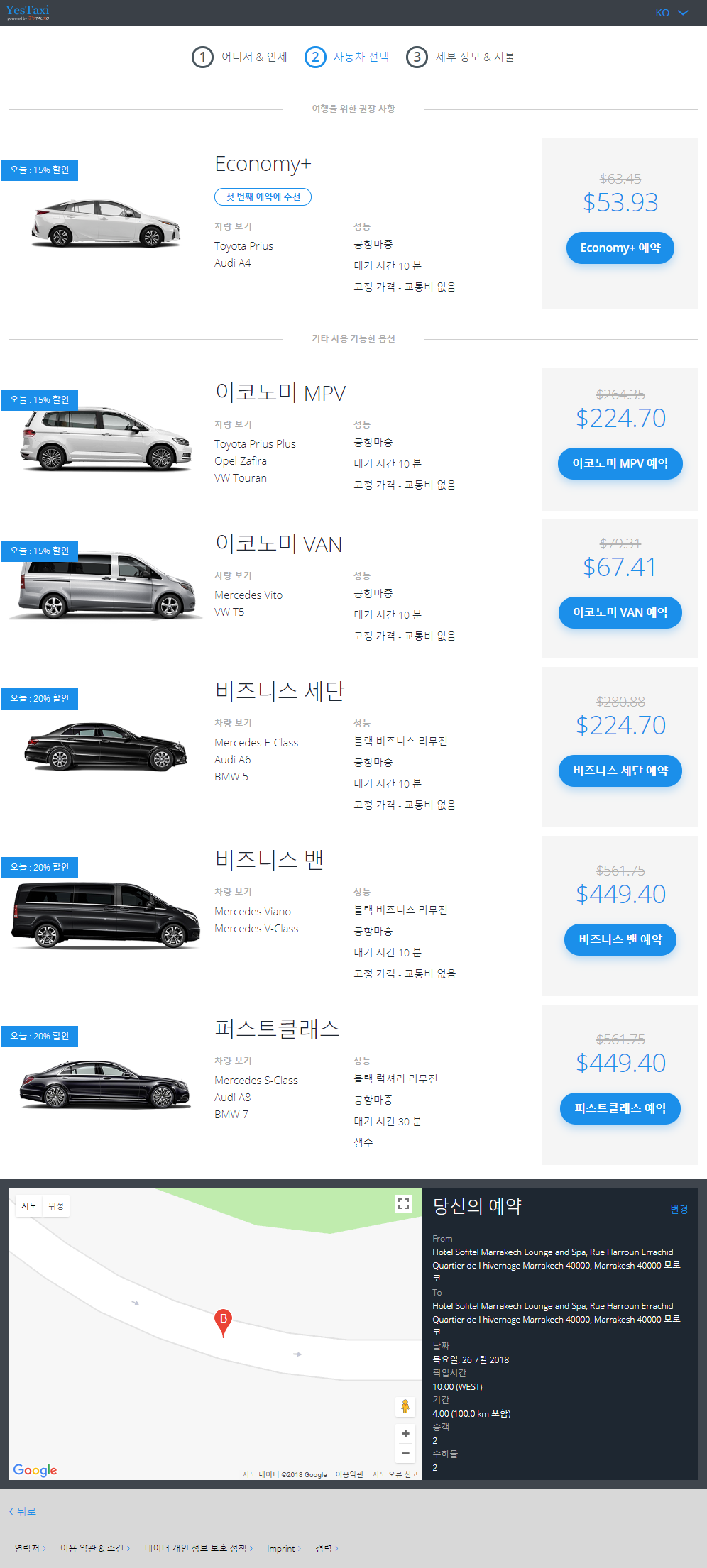Switch map to 위성 satellite view
This screenshot has height=1568, width=707.
point(56,1206)
